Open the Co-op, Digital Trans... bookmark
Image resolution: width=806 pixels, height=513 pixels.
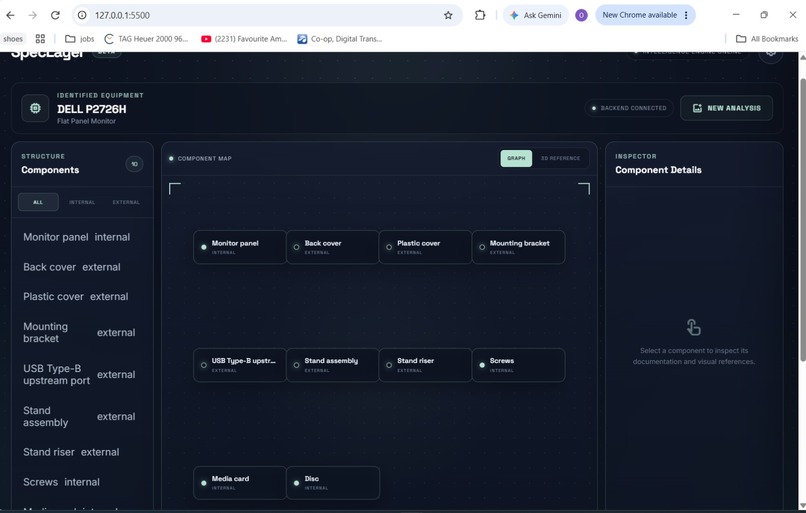pos(340,39)
